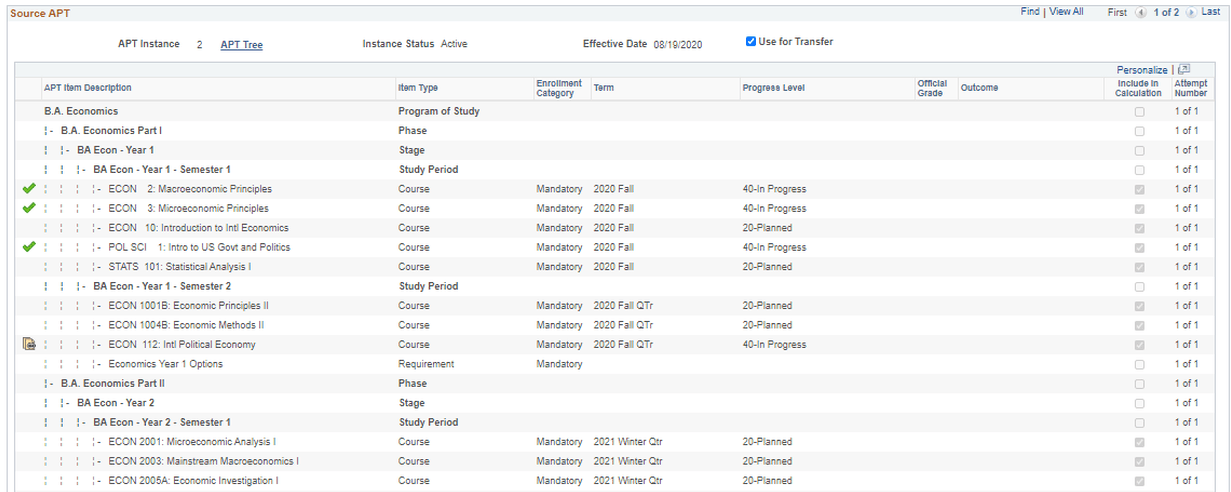This screenshot has height=492, width=1231.
Task: Click the Effective Date value 08/19/2020
Action: [x=678, y=44]
